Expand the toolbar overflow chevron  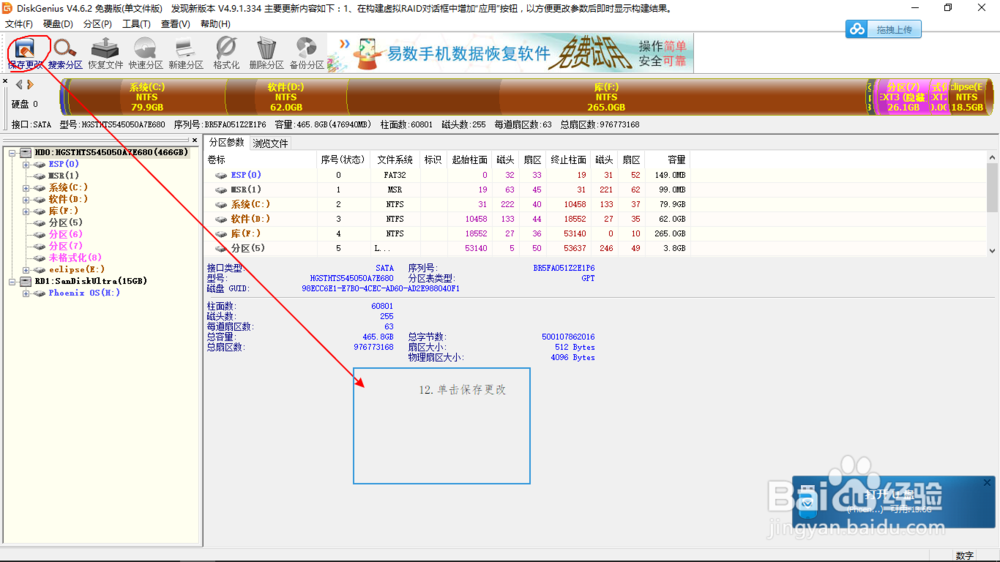[x=344, y=44]
